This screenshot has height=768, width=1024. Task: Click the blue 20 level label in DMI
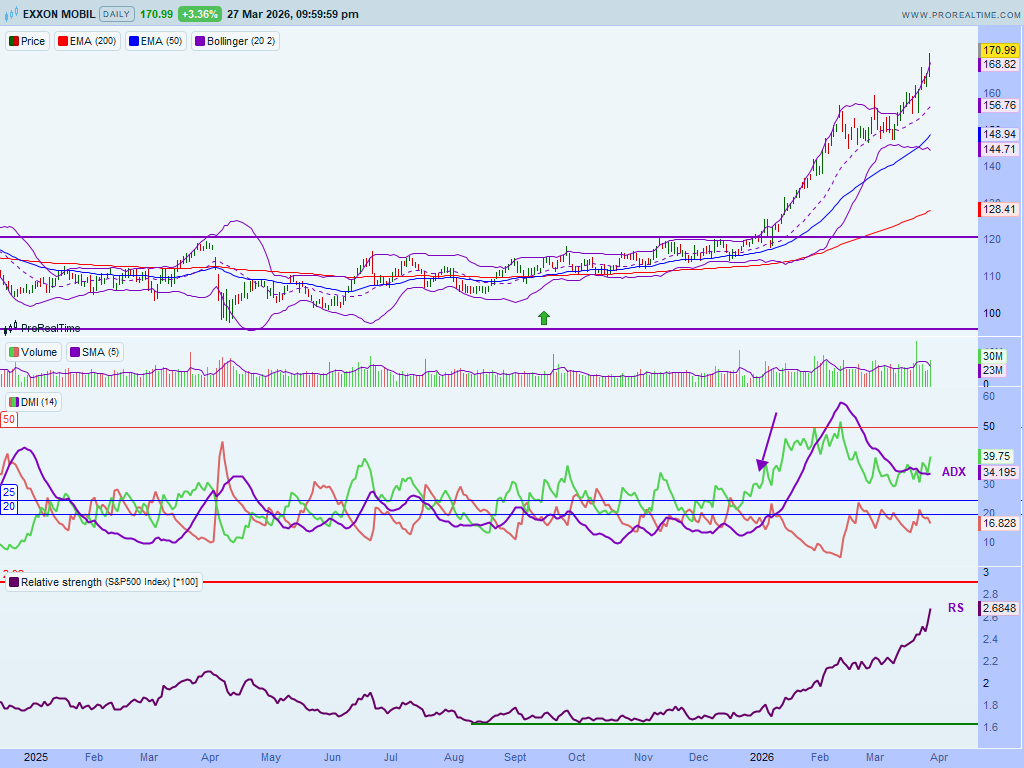(8, 507)
